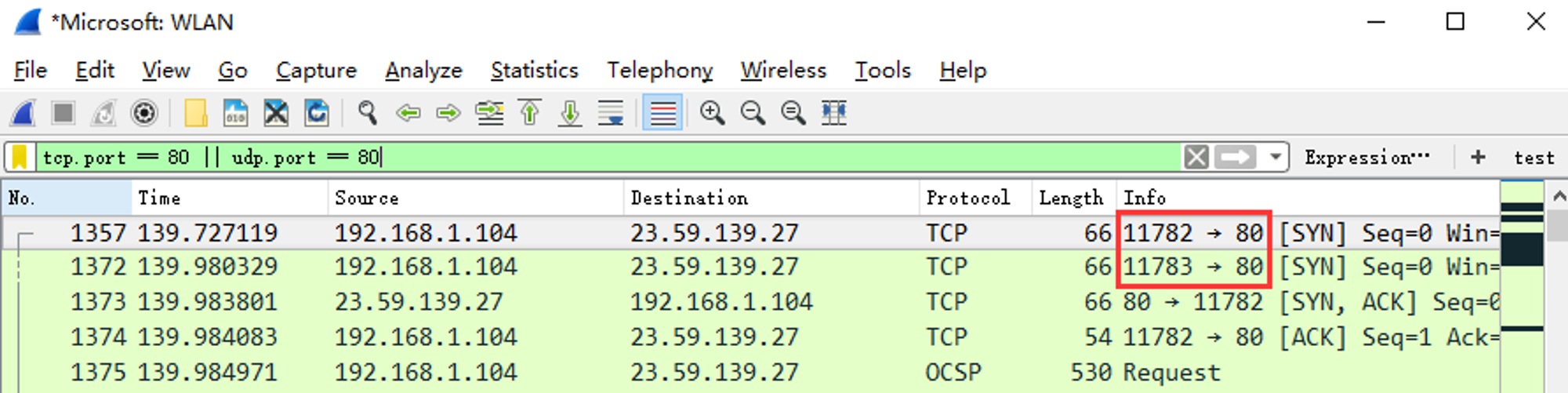Restart the current capture
This screenshot has height=393, width=1568.
103,113
